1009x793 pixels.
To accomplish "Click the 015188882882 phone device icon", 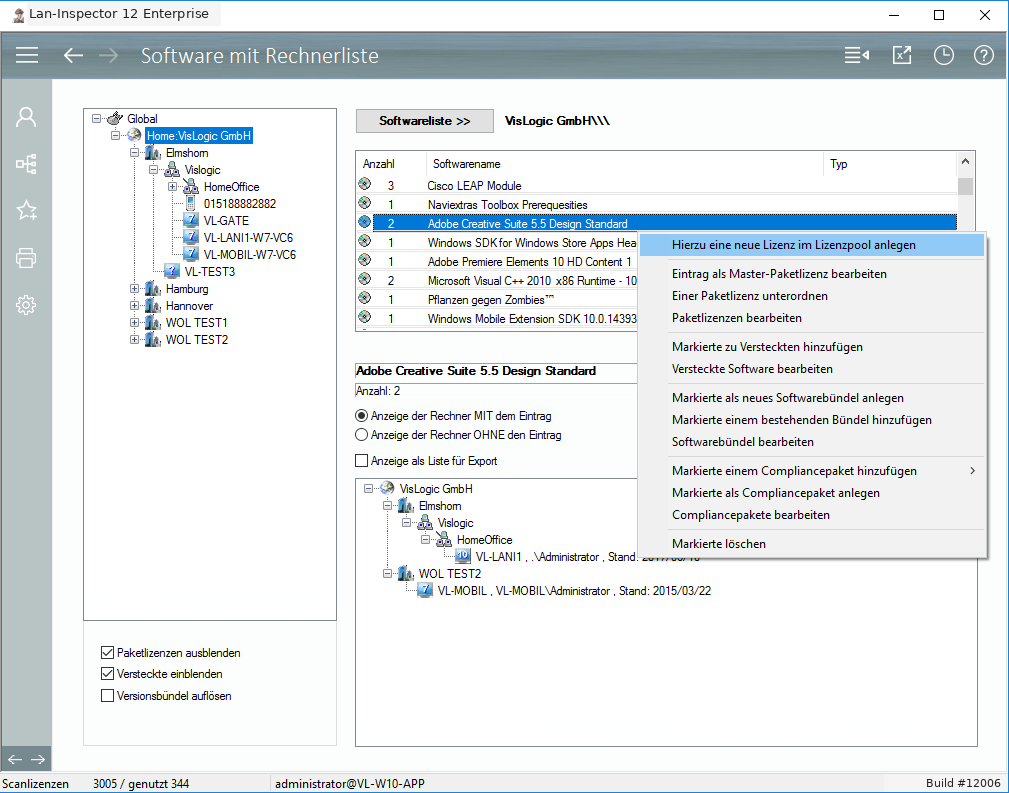I will (x=190, y=203).
